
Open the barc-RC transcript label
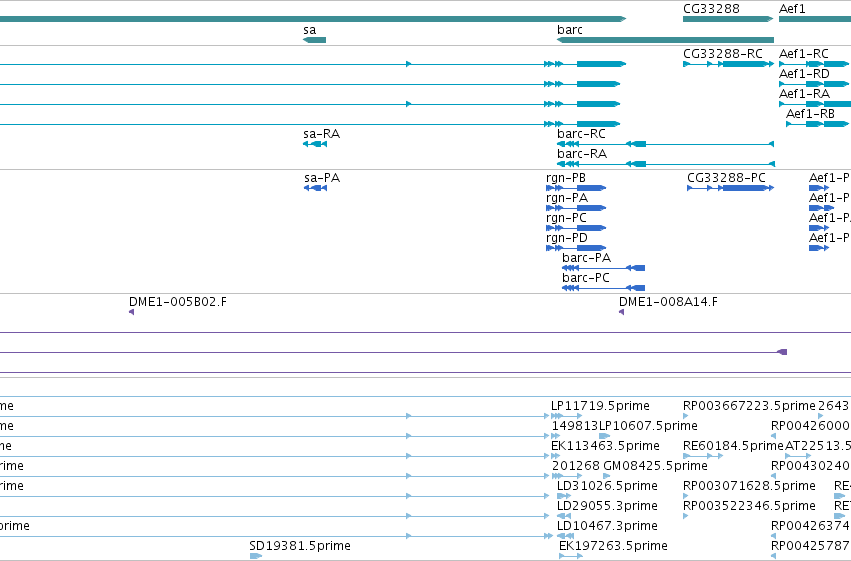coord(581,134)
